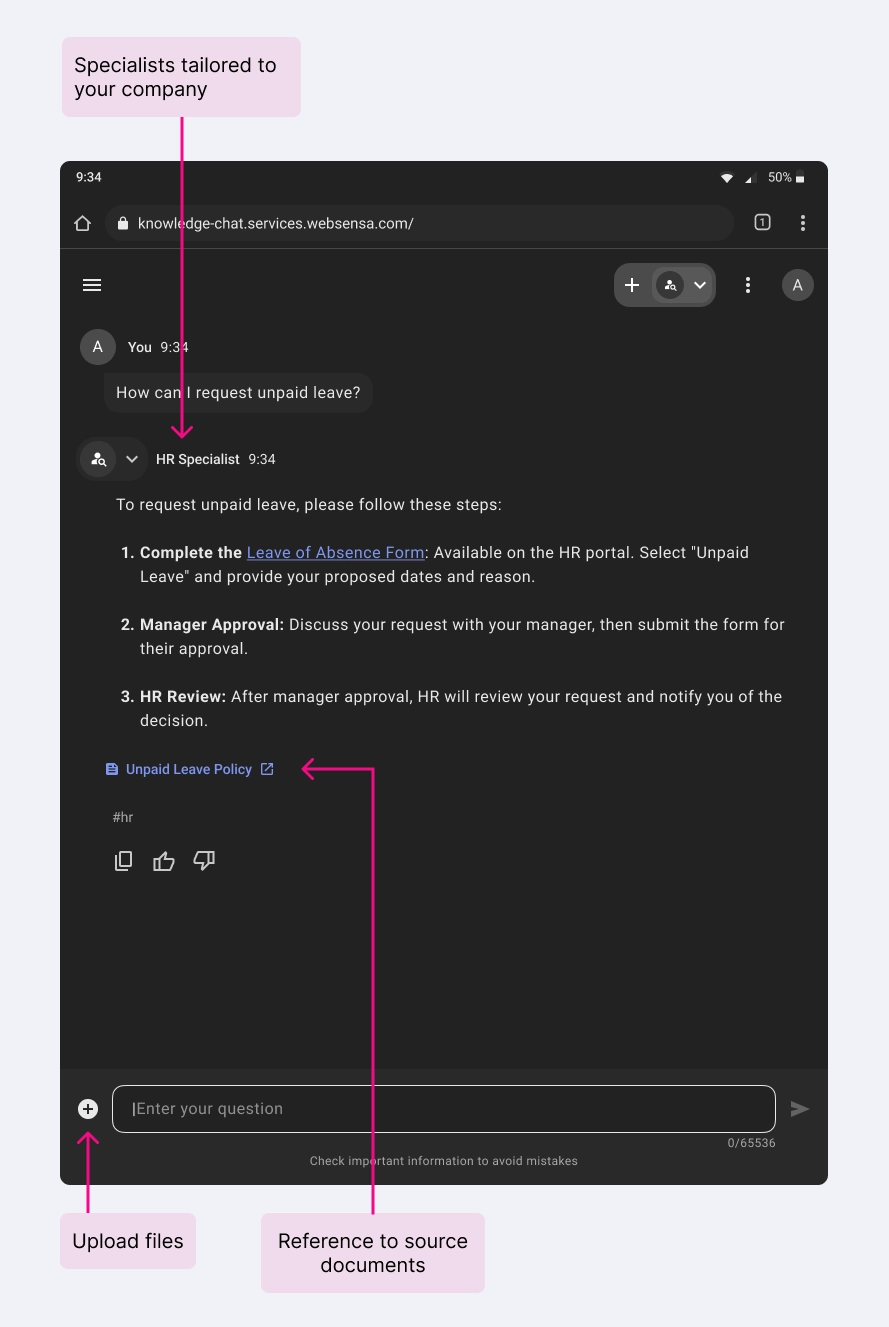Image resolution: width=889 pixels, height=1327 pixels.
Task: Open the file upload plus button near the input
Action: click(x=87, y=1108)
